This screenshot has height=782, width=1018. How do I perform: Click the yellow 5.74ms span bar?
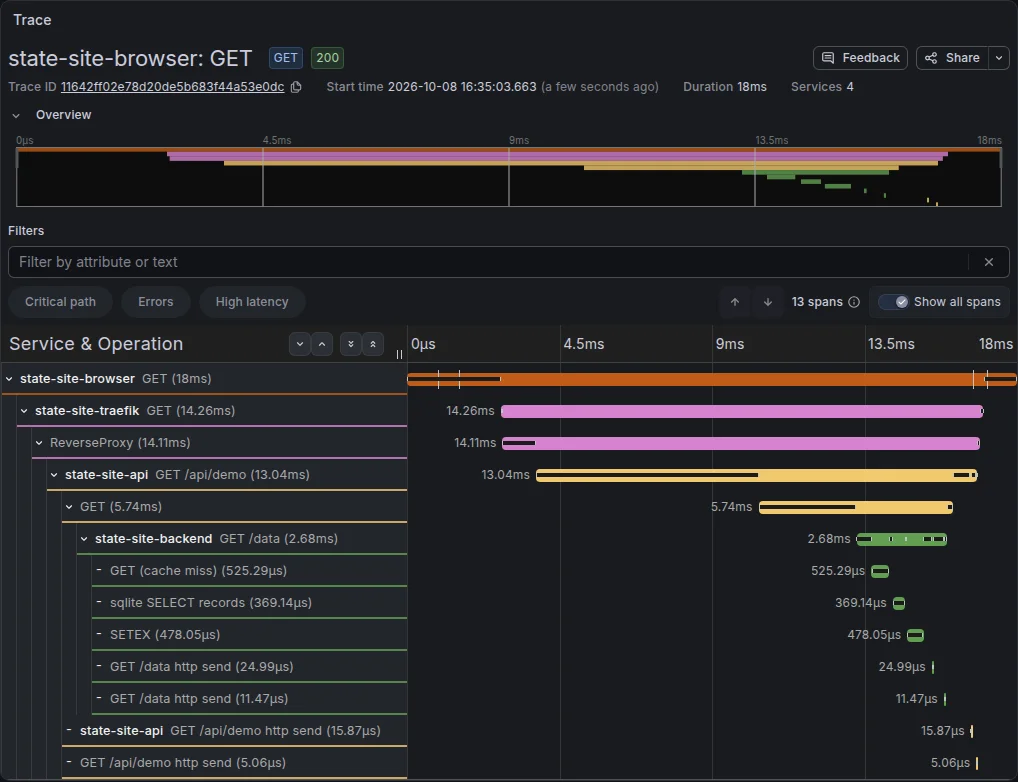click(856, 507)
